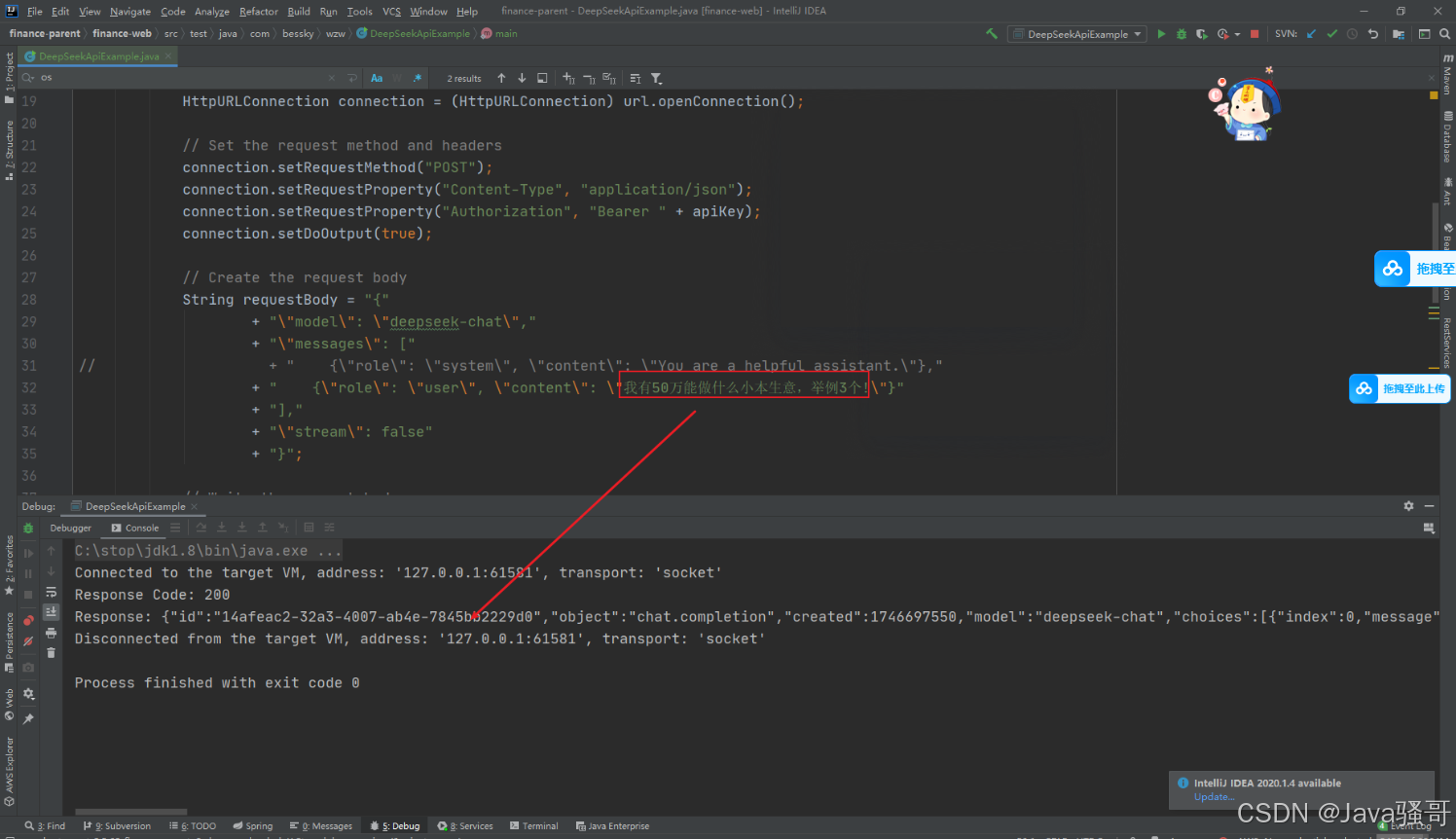
Task: Open the Refactor menu
Action: [x=259, y=12]
